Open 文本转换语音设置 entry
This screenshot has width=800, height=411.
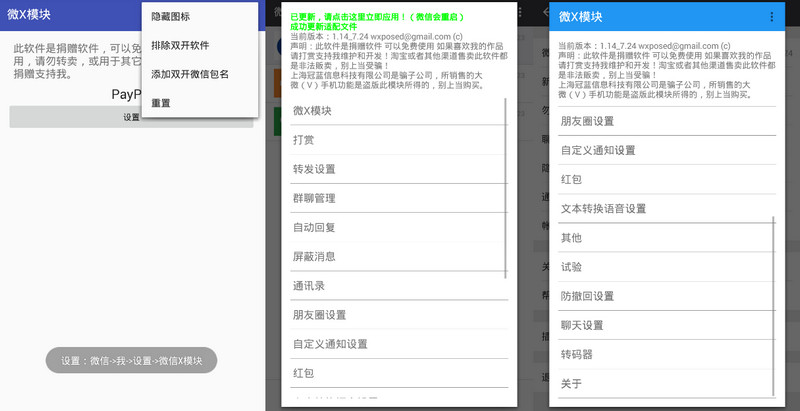pos(667,208)
